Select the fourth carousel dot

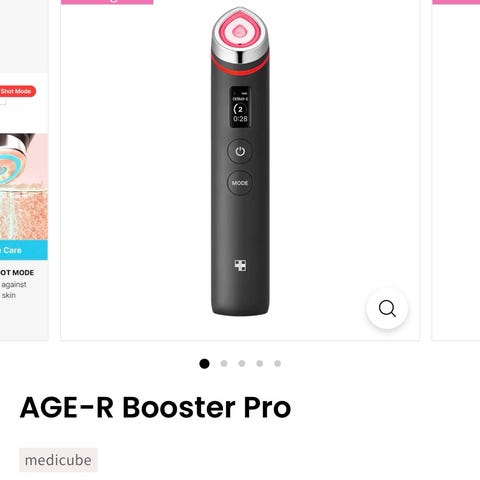pos(260,364)
